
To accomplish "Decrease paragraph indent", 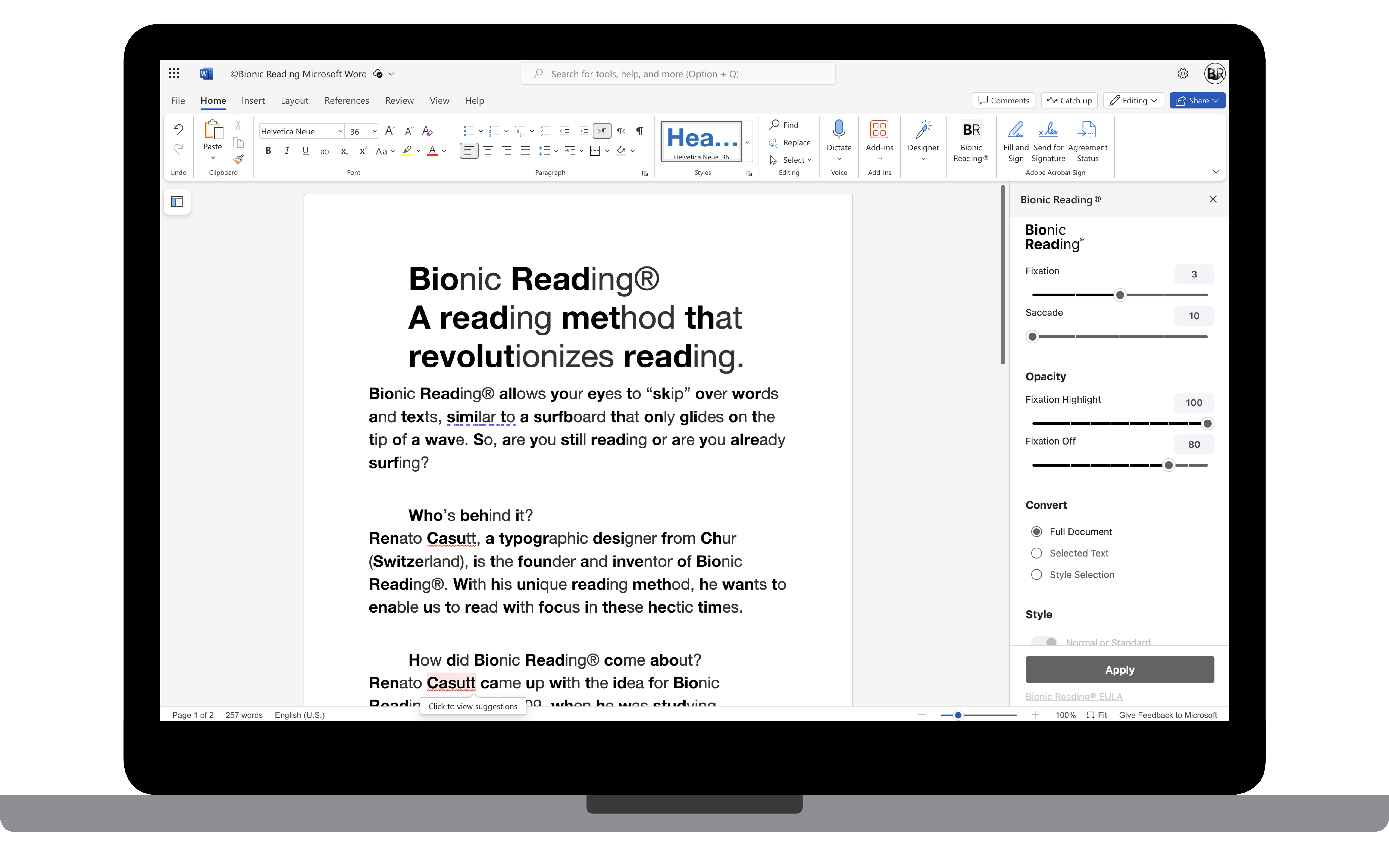I will (x=564, y=131).
